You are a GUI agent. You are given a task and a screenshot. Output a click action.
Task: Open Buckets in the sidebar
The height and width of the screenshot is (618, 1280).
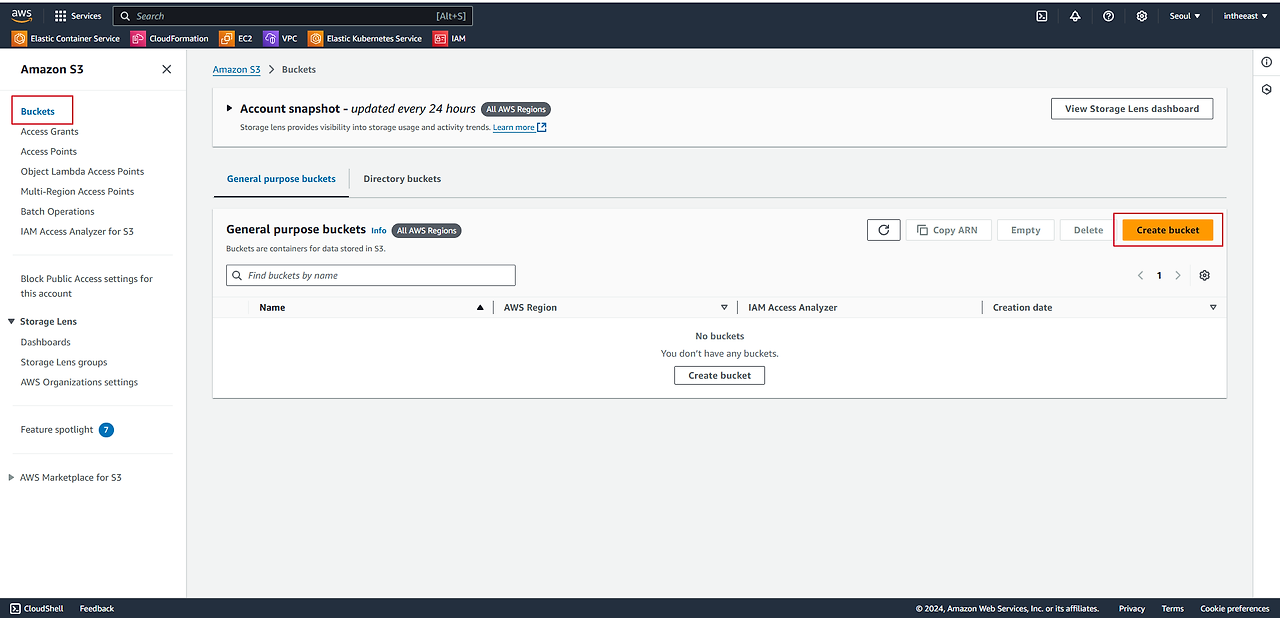click(x=38, y=111)
